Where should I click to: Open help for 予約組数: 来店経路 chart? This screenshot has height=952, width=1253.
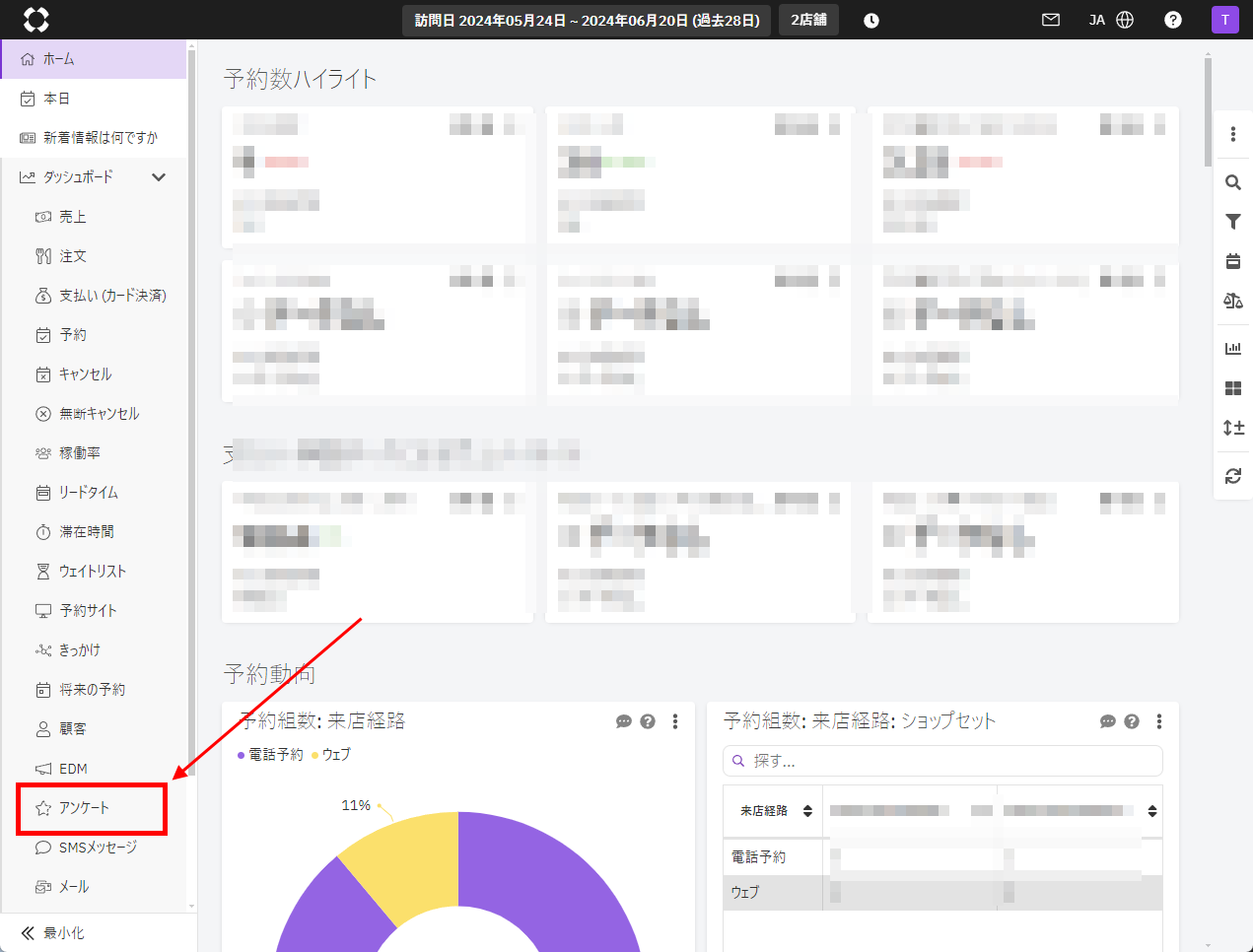648,721
